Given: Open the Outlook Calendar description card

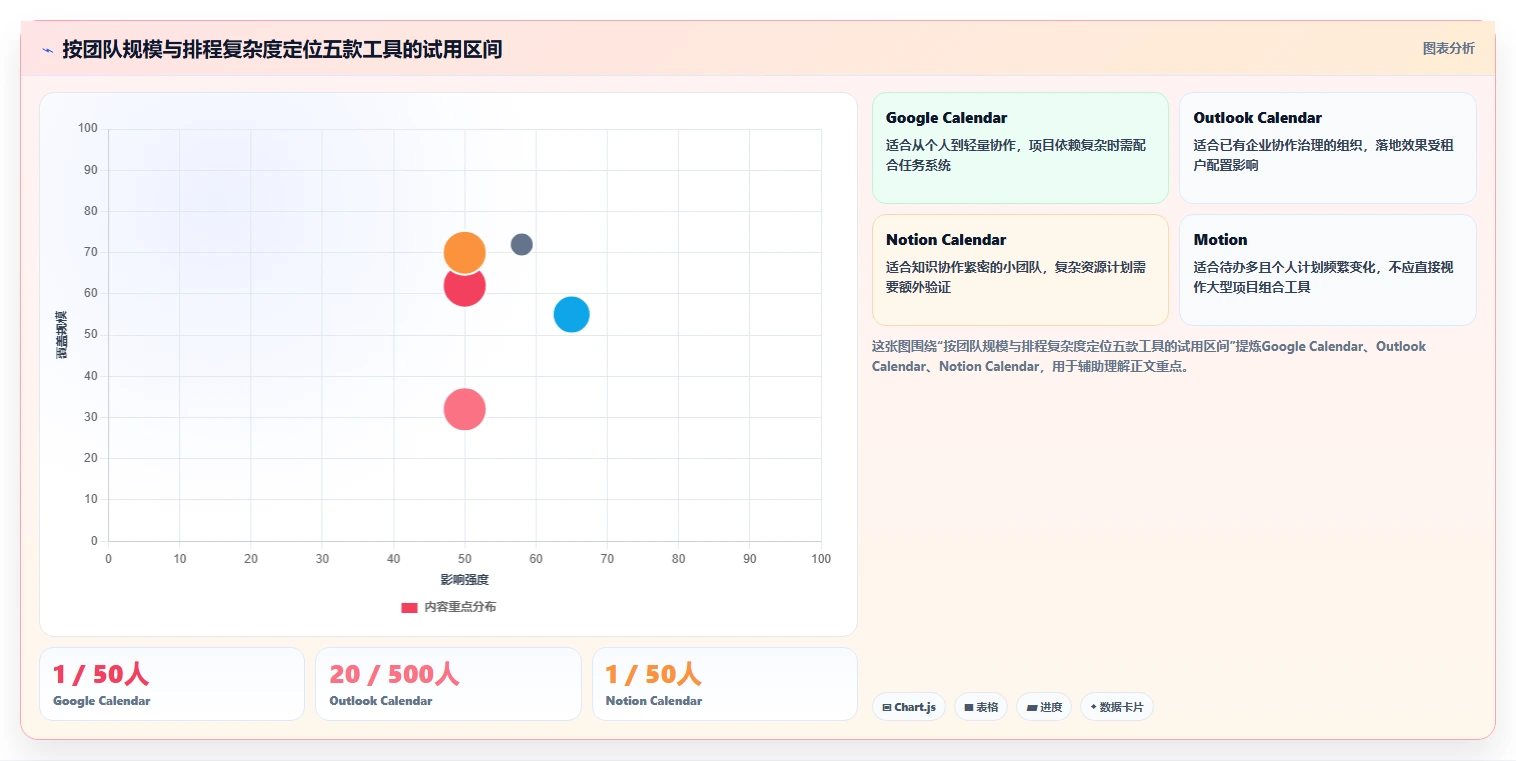Looking at the screenshot, I should coord(1327,148).
